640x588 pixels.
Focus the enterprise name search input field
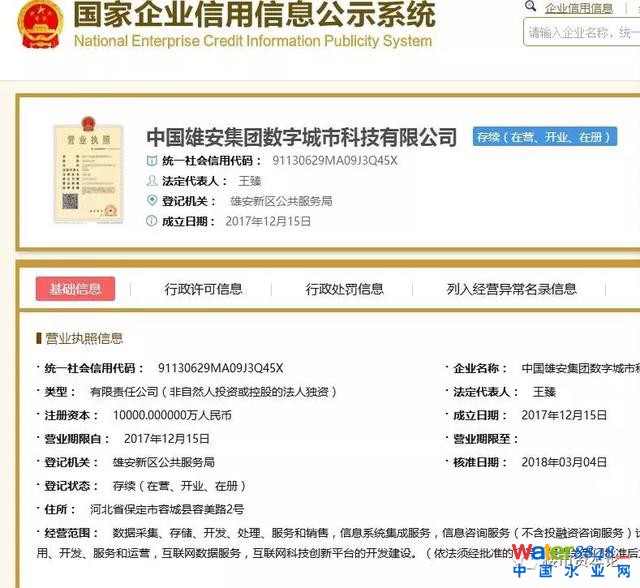[x=582, y=32]
